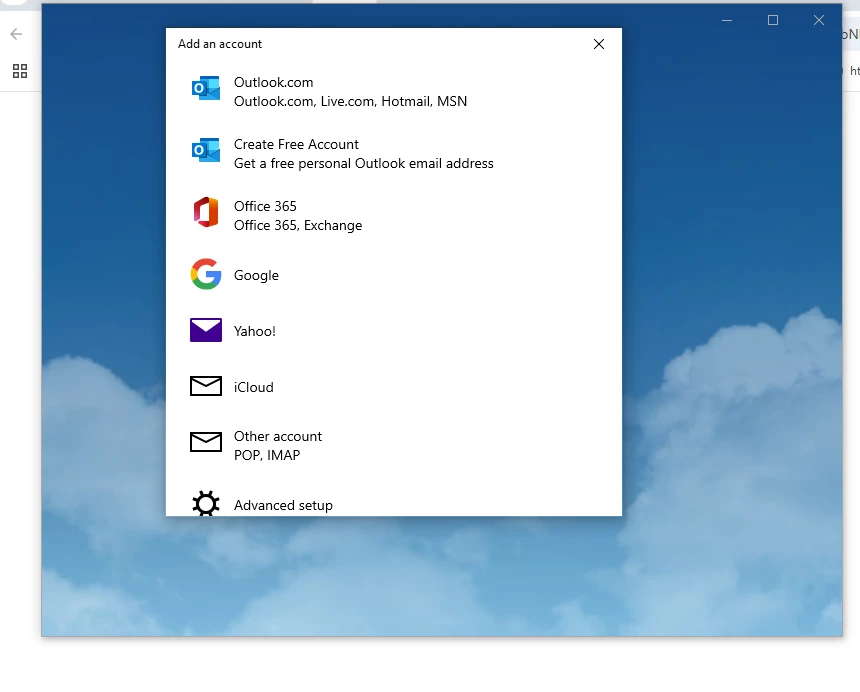Close the Mail app window
Image resolution: width=860 pixels, height=692 pixels.
(x=819, y=20)
